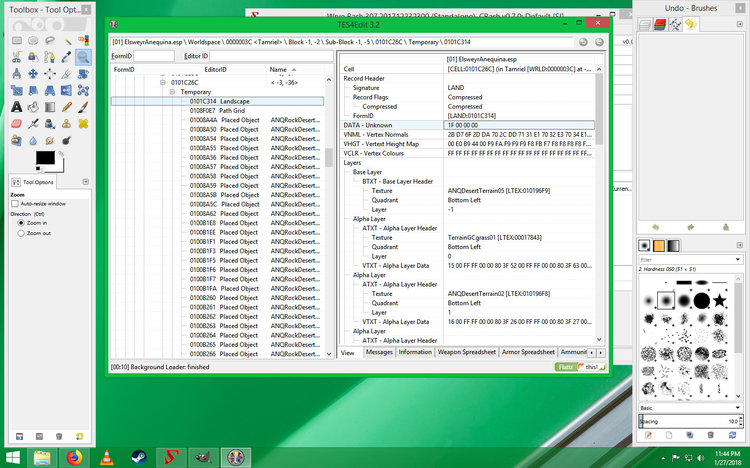This screenshot has height=468, width=750.
Task: Open the Armor Spreadsheet tab
Action: (x=528, y=352)
